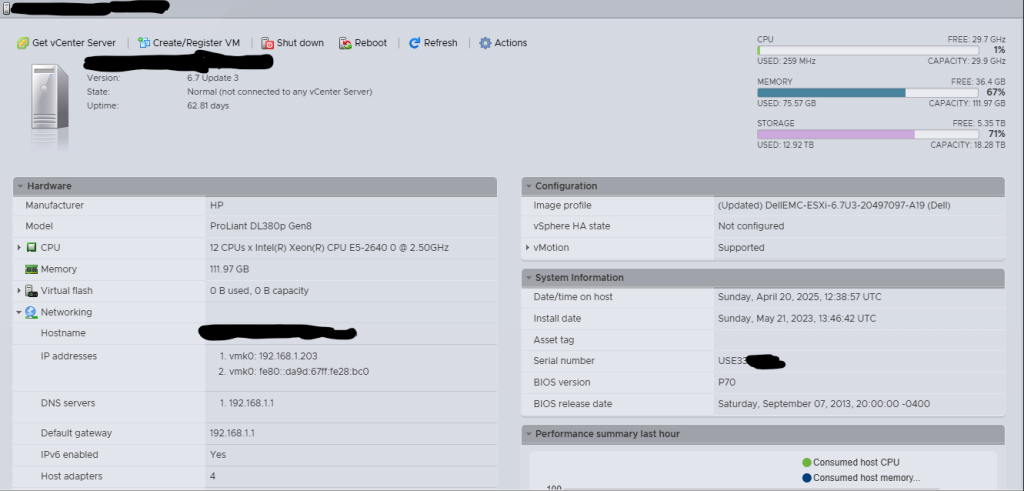Viewport: 1024px width, 491px height.
Task: Click version text 6.7 Update 3
Action: pyautogui.click(x=213, y=78)
